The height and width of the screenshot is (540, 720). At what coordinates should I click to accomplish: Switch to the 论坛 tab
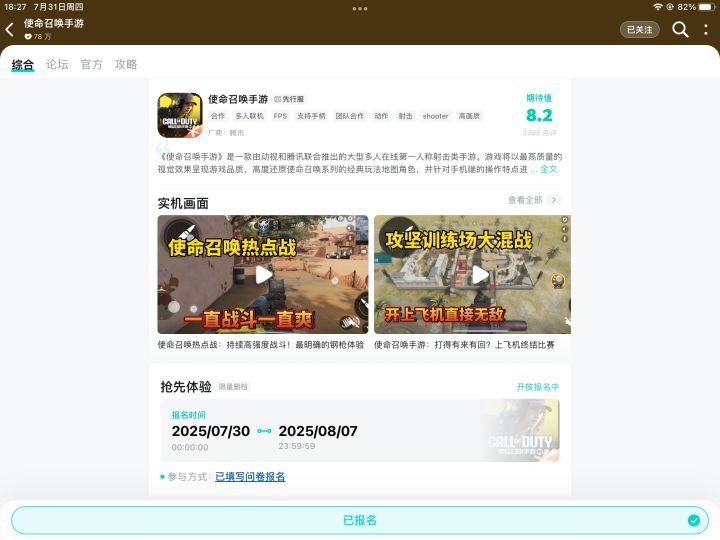click(57, 64)
